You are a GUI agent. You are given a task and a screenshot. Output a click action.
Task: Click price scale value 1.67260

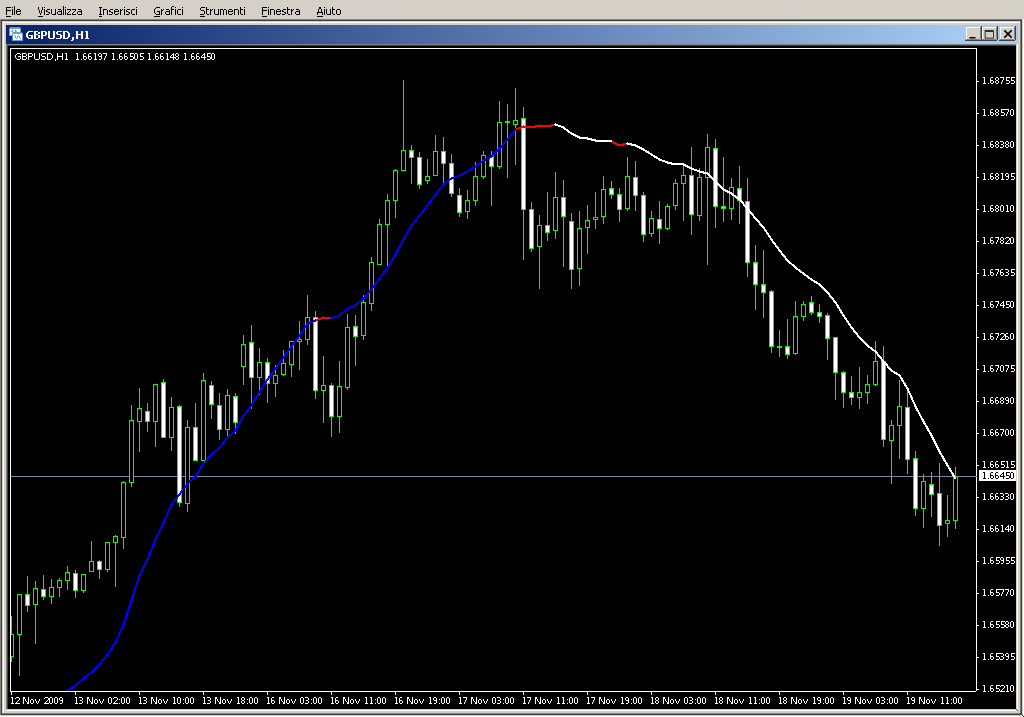click(x=999, y=337)
